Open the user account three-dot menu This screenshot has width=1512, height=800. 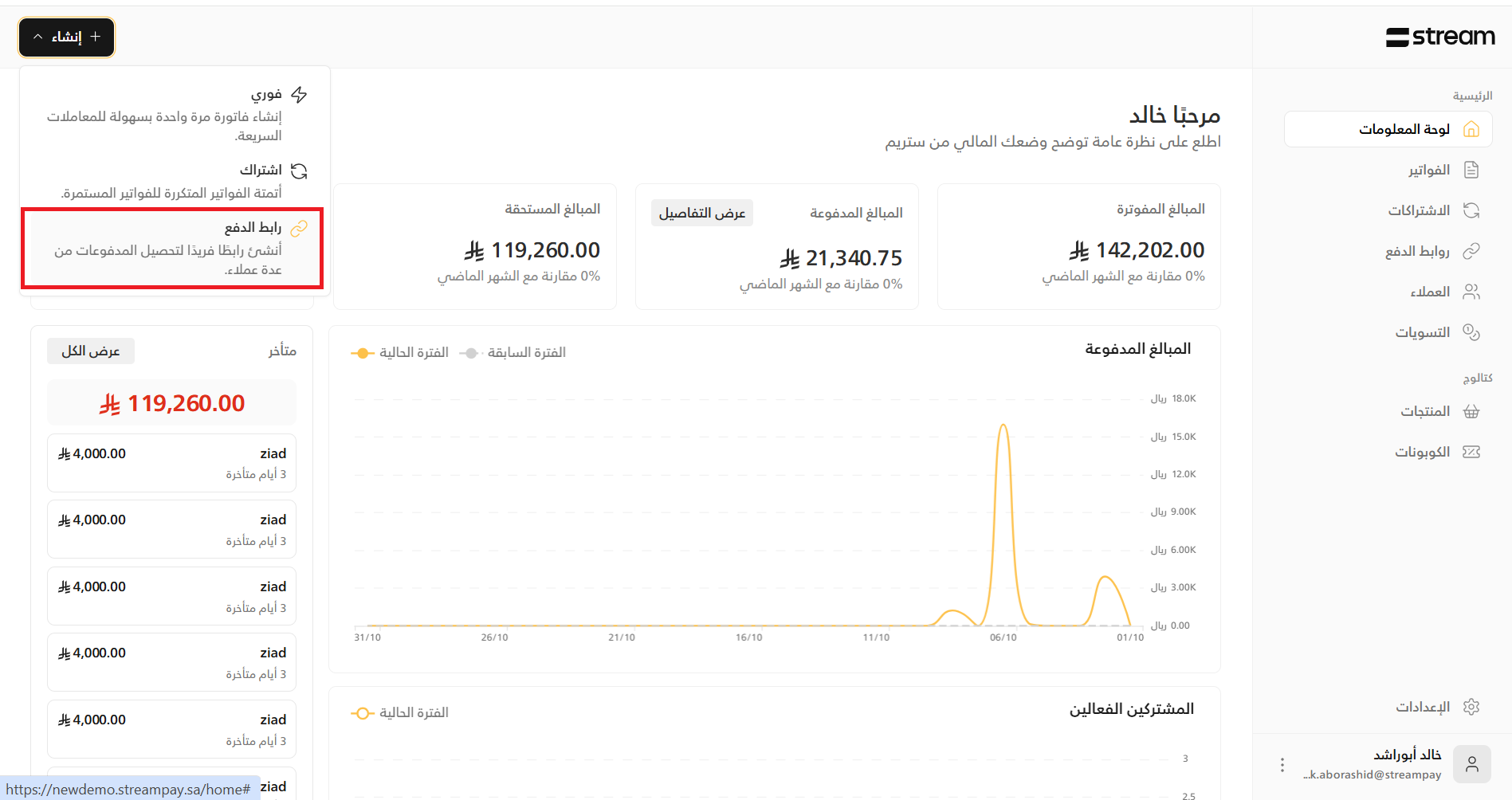pyautogui.click(x=1282, y=765)
